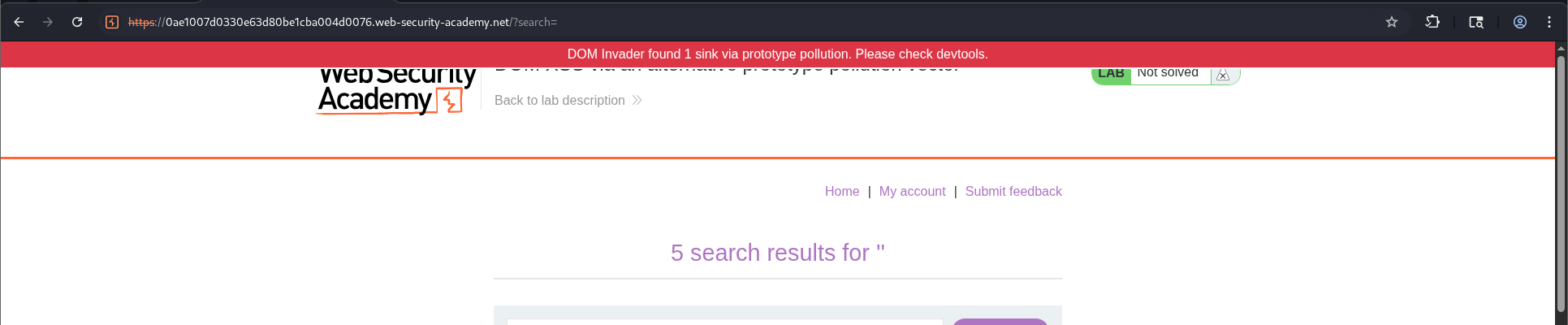Open the Extensions puzzle icon
Viewport: 1568px width, 325px height.
click(x=1432, y=22)
